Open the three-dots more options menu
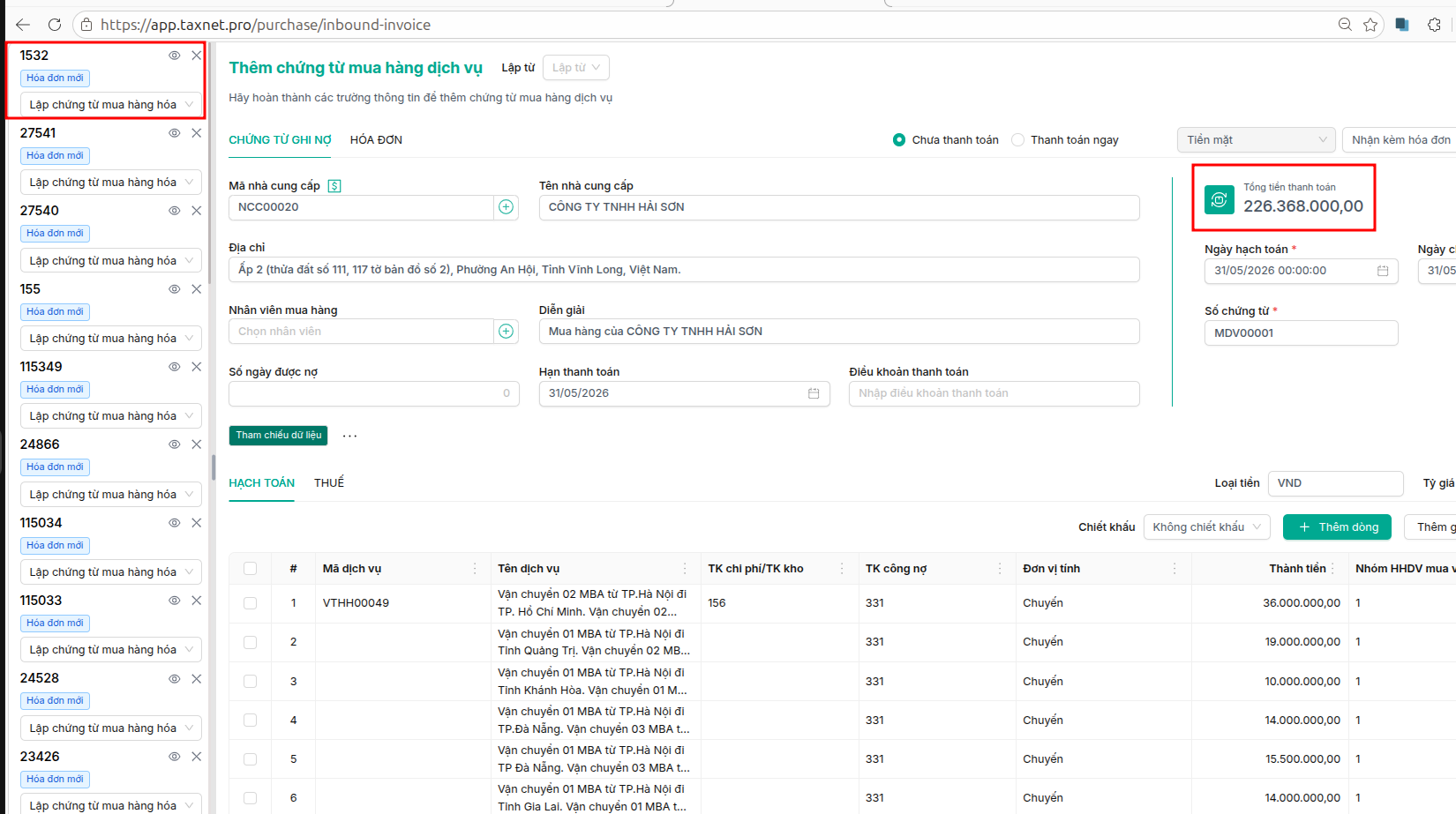 pyautogui.click(x=350, y=436)
